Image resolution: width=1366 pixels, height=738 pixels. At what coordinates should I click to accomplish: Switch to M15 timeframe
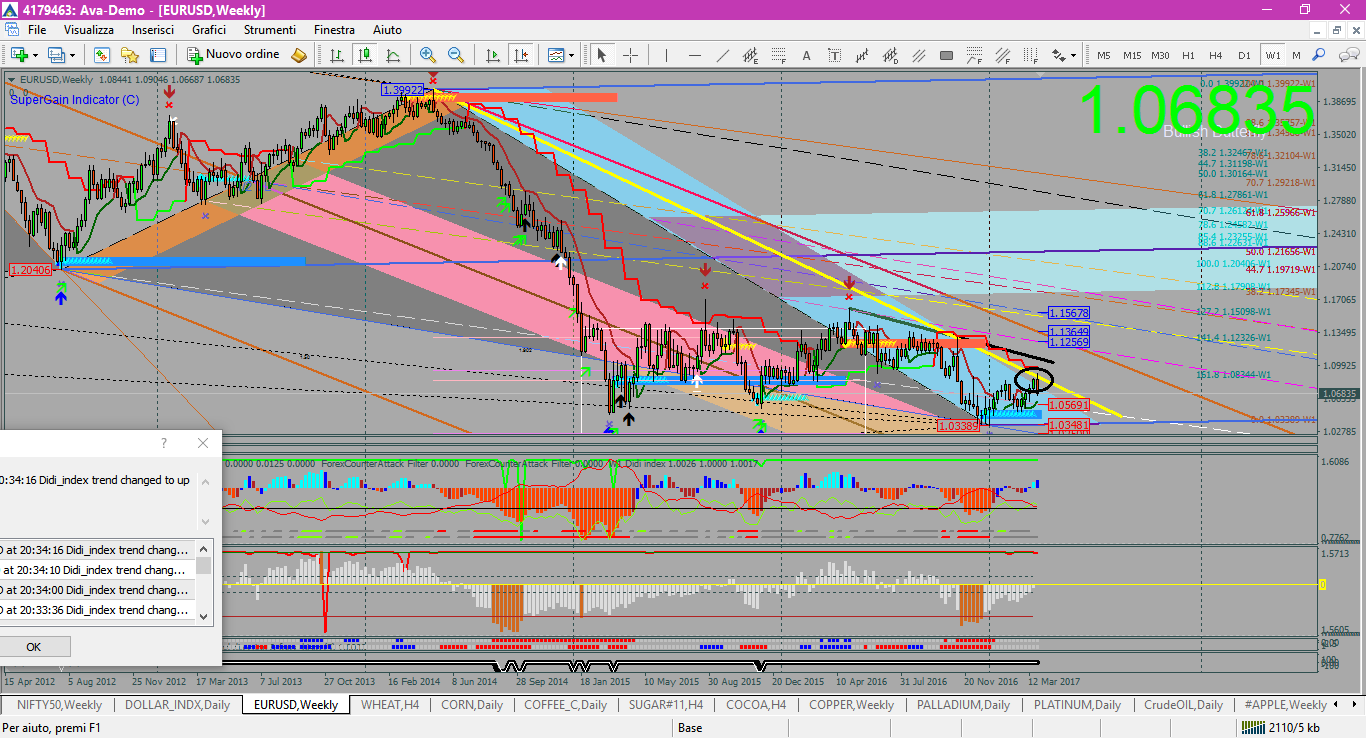pyautogui.click(x=1132, y=55)
